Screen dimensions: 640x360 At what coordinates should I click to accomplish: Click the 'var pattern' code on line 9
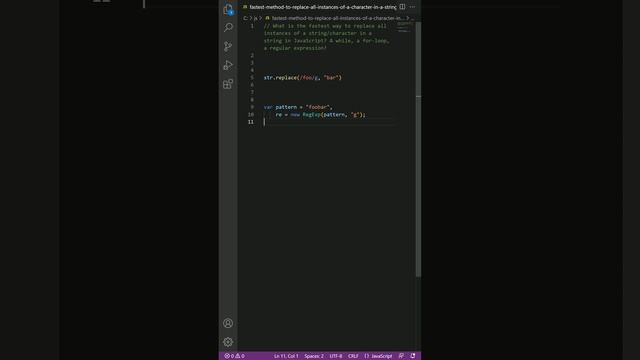[298, 107]
